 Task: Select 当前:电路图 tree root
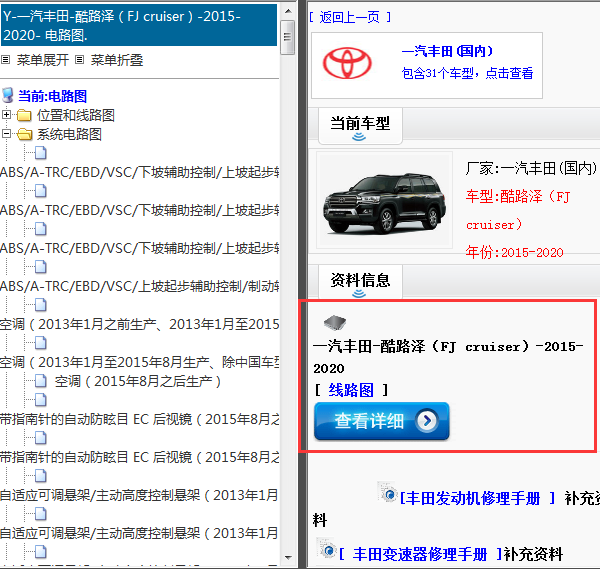(52, 96)
